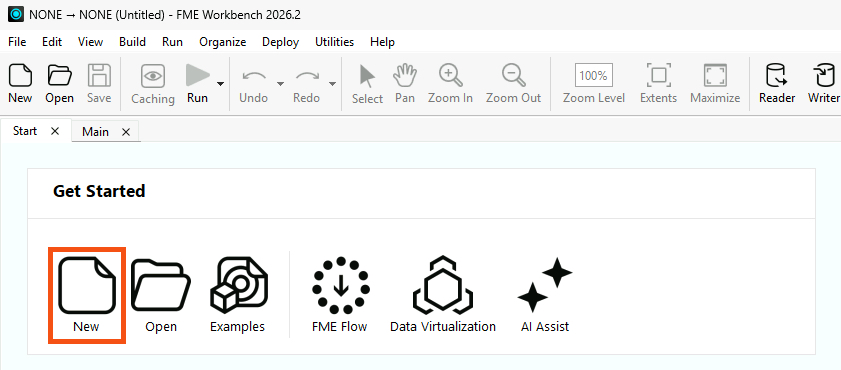This screenshot has height=370, width=841.
Task: Click New in Get Started panel
Action: click(87, 295)
